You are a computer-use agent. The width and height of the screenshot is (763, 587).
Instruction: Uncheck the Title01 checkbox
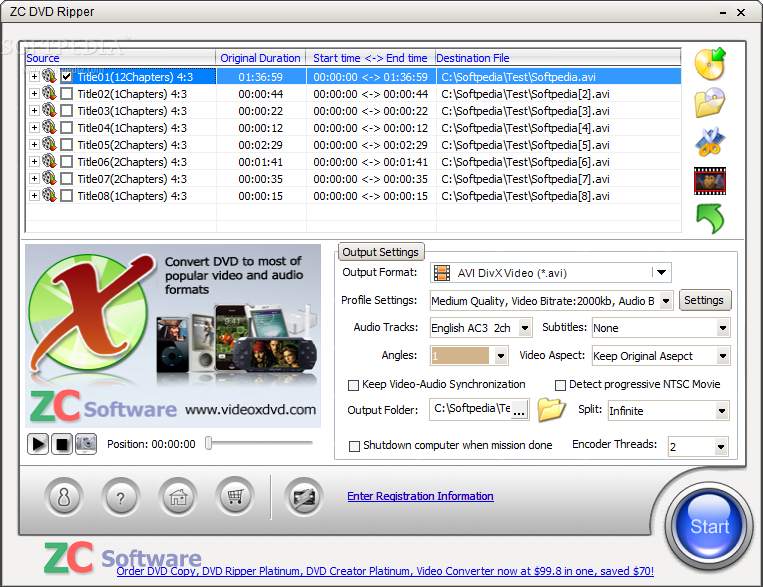point(67,76)
